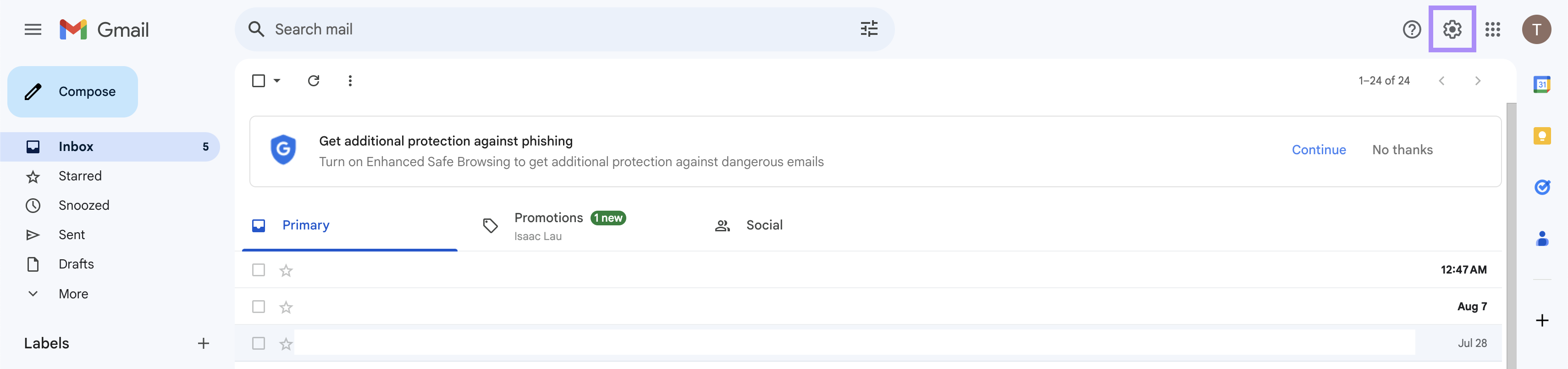Switch to the Primary tab

349,225
